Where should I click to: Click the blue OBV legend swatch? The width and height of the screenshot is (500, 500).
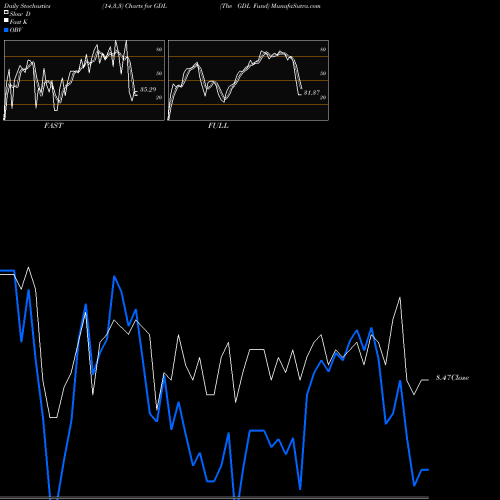click(x=6, y=30)
